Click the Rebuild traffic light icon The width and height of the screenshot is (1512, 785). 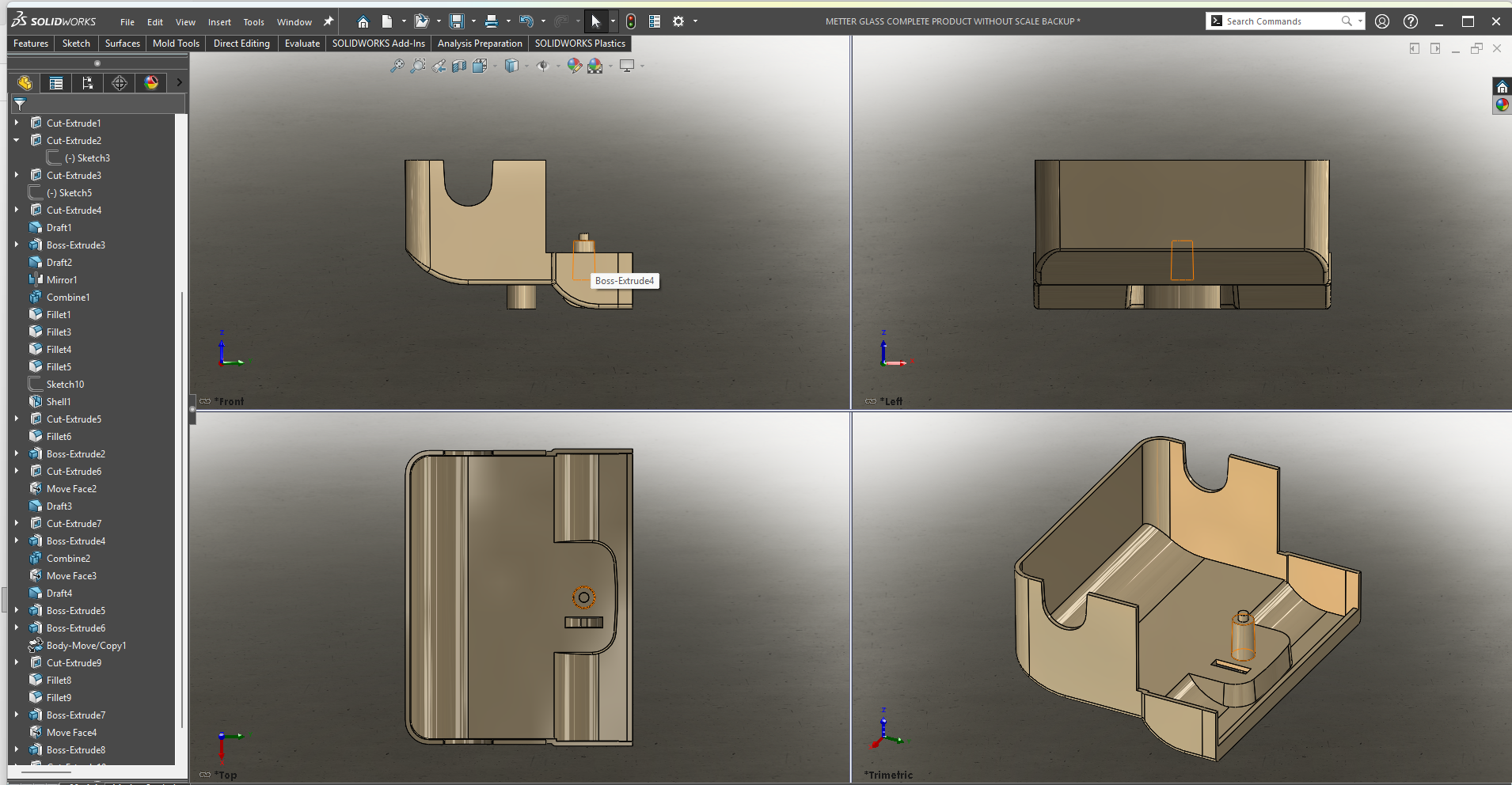pyautogui.click(x=631, y=21)
